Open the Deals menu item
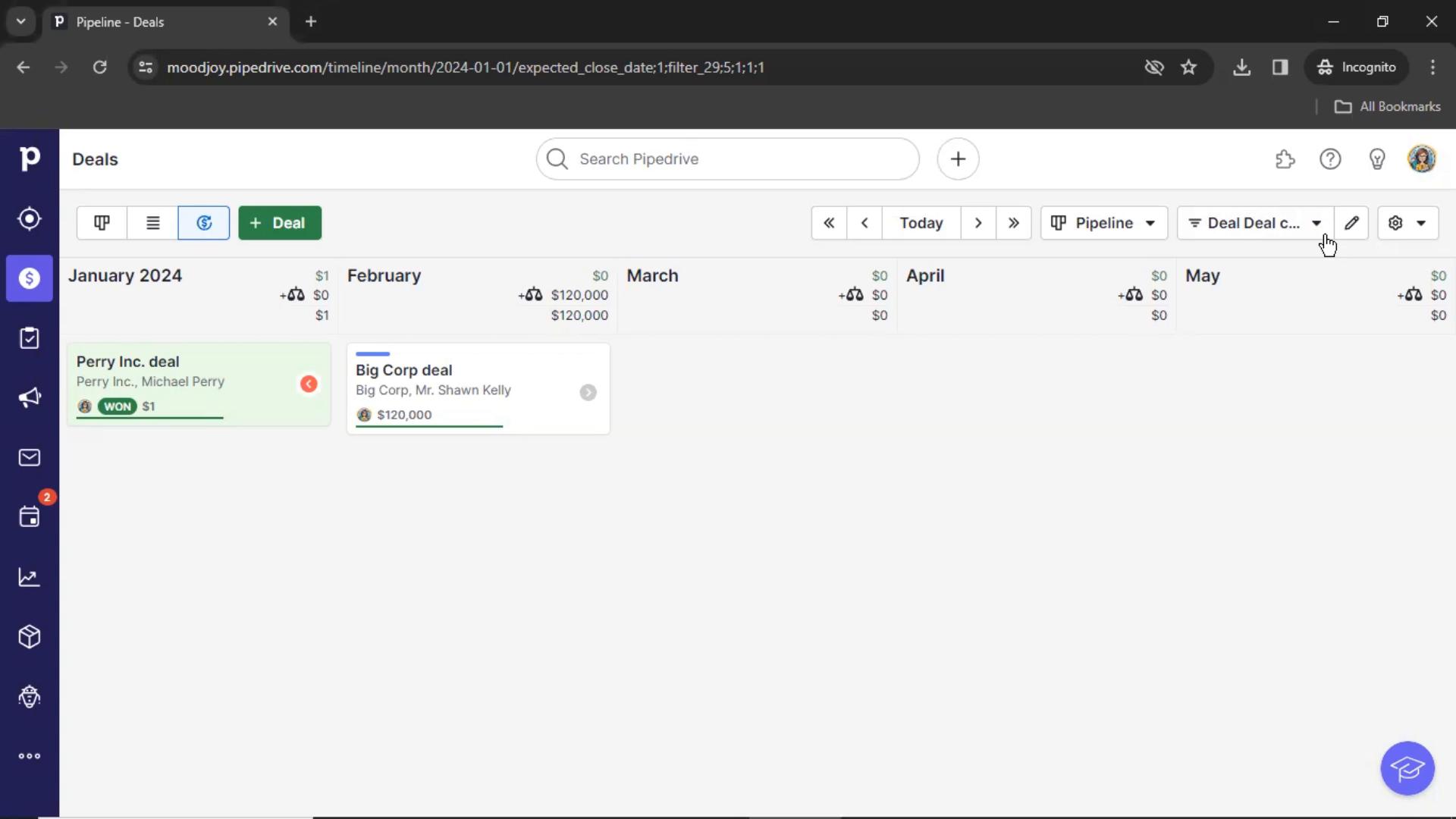This screenshot has width=1456, height=819. 29,278
